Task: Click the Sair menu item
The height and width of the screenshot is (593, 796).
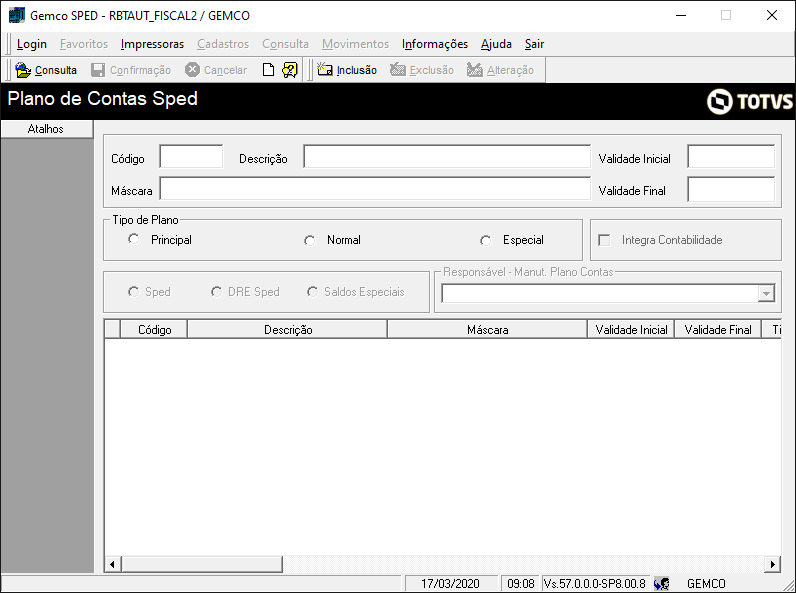Action: [x=535, y=44]
